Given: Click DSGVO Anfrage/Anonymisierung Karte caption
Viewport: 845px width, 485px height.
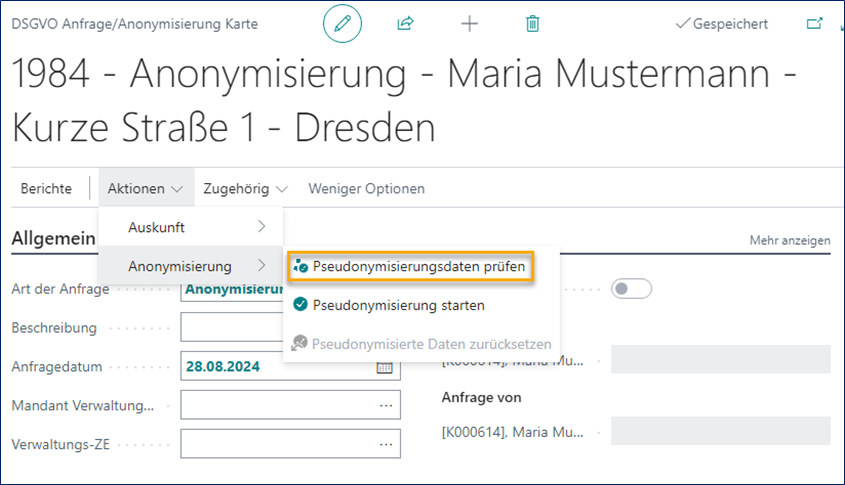Looking at the screenshot, I should point(135,24).
